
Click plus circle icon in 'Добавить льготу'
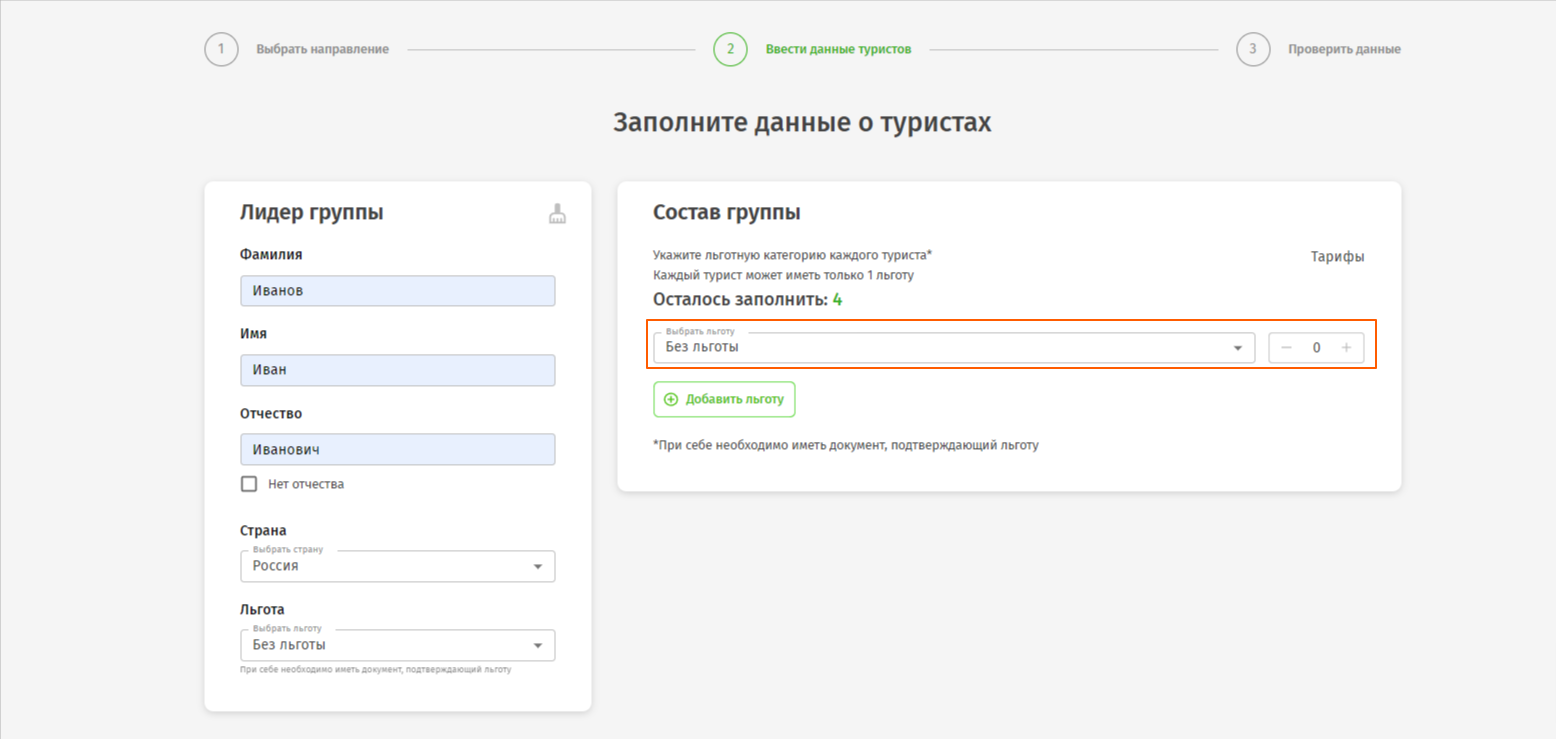coord(671,399)
